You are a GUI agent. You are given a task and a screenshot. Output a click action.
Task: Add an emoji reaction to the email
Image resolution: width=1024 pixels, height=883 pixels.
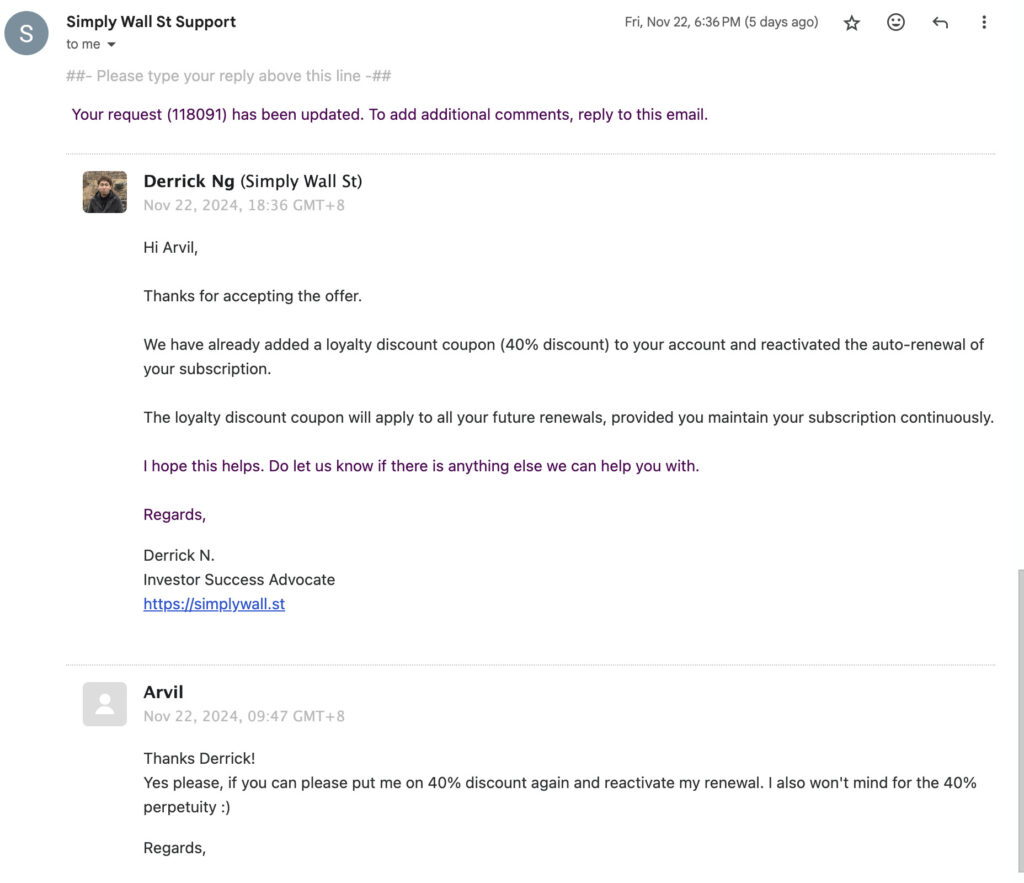tap(896, 22)
